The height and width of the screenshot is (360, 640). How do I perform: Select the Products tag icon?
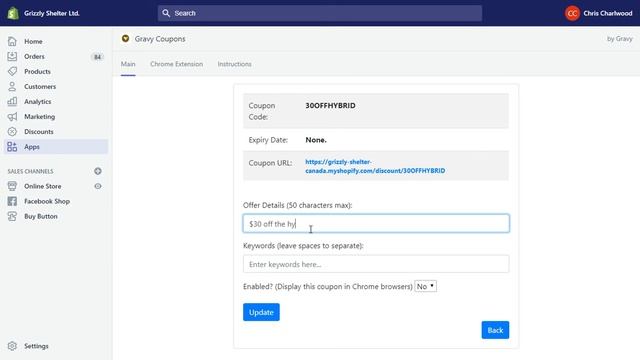12,71
